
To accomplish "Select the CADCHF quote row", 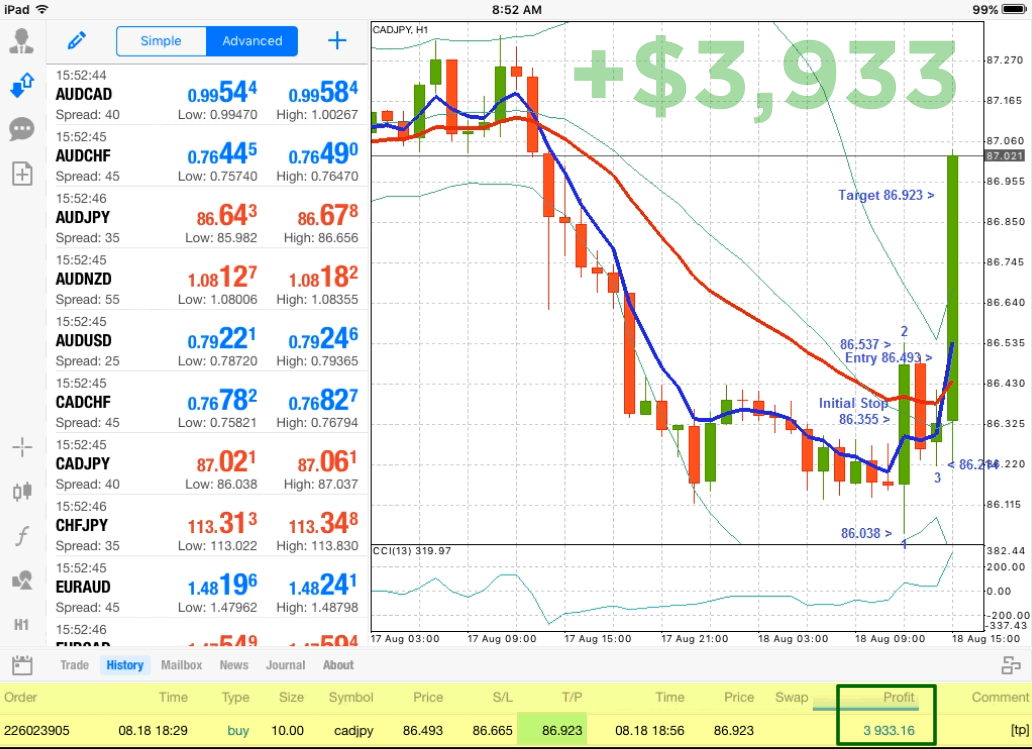I will point(207,403).
